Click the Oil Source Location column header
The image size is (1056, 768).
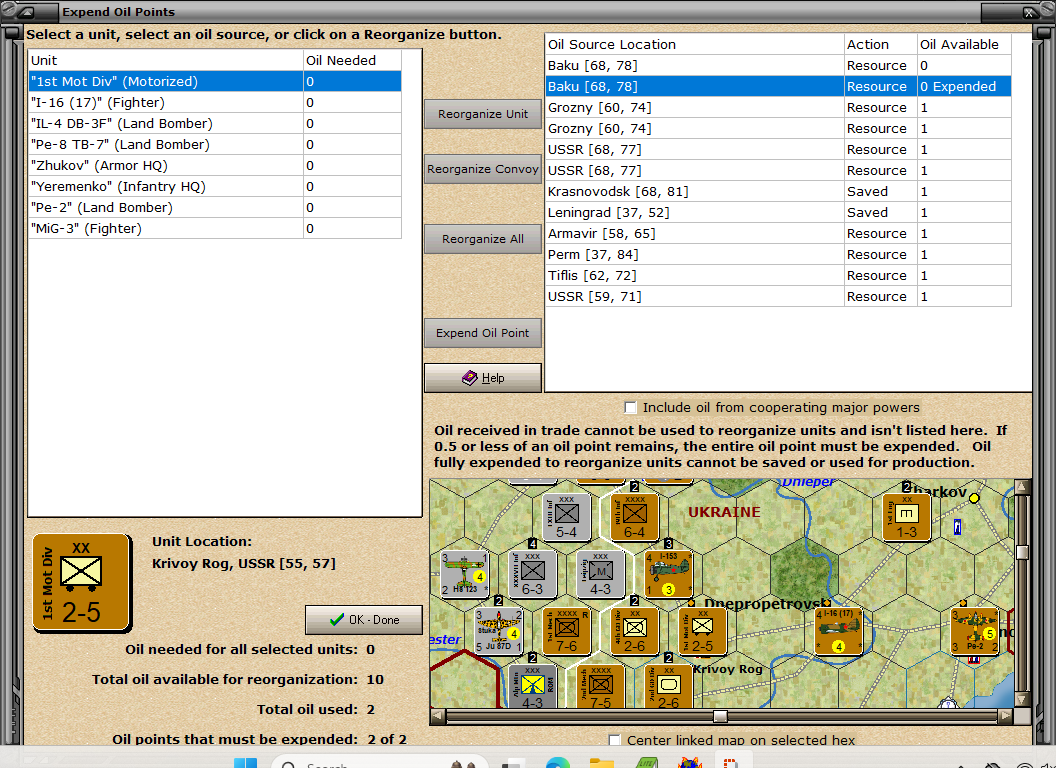[x=694, y=44]
